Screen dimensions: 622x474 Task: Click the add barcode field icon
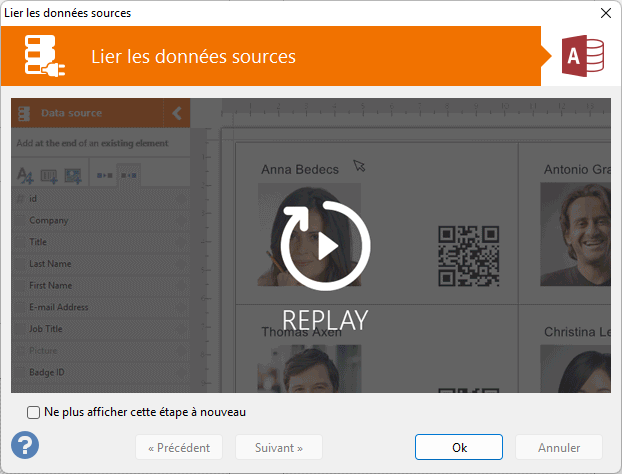click(x=49, y=176)
